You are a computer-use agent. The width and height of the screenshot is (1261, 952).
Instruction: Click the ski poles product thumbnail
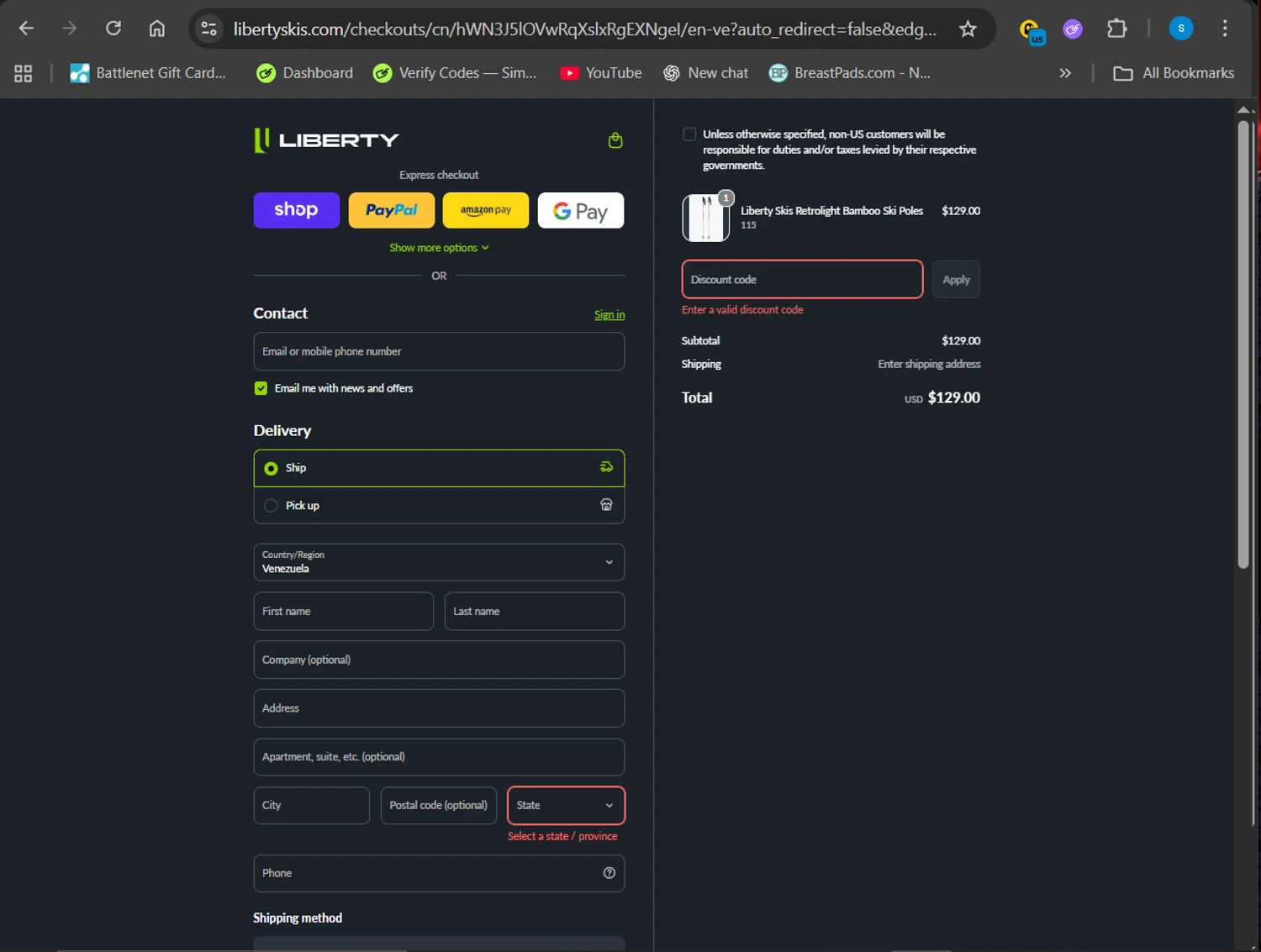coord(705,218)
